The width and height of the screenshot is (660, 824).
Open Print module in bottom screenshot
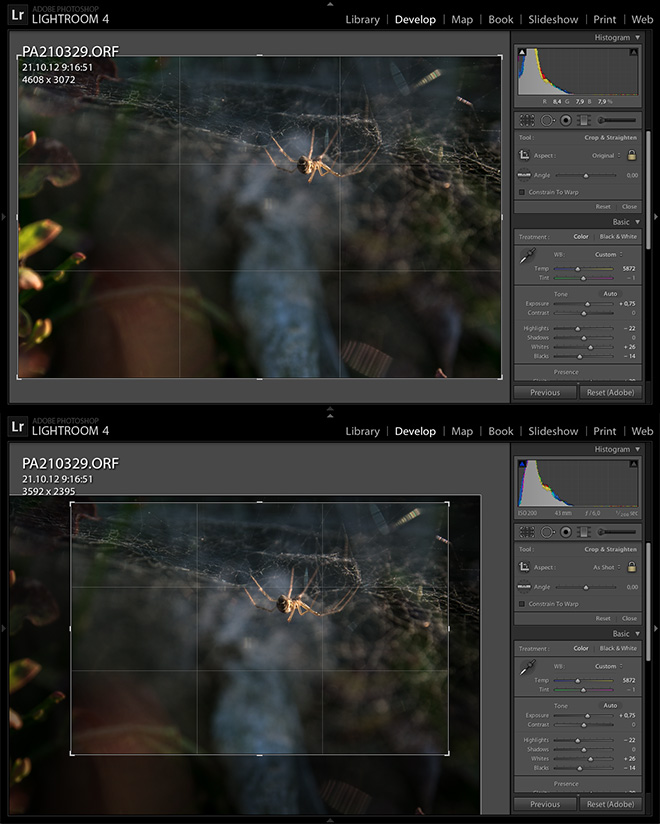pyautogui.click(x=604, y=431)
